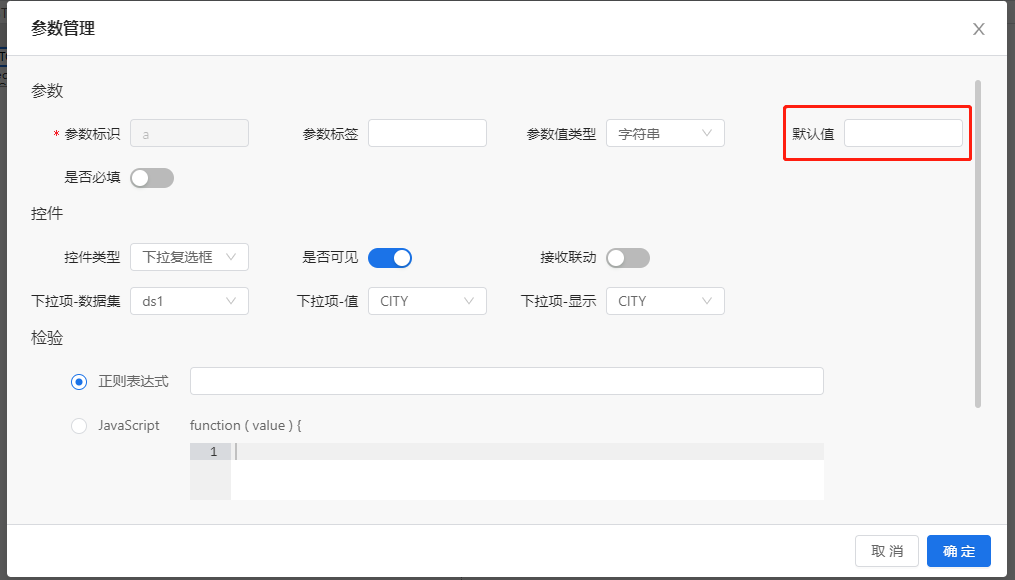Open the 参数值类型 dropdown showing 字符串
The width and height of the screenshot is (1015, 580).
tap(665, 133)
